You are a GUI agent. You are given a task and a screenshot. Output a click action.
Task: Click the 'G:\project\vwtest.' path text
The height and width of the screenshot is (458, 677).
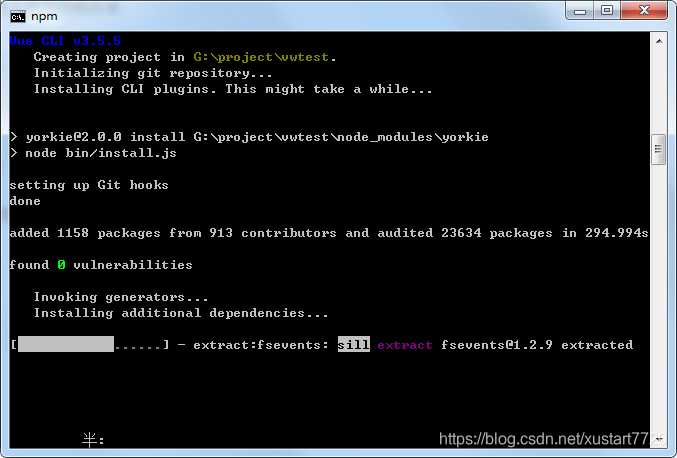click(x=265, y=57)
